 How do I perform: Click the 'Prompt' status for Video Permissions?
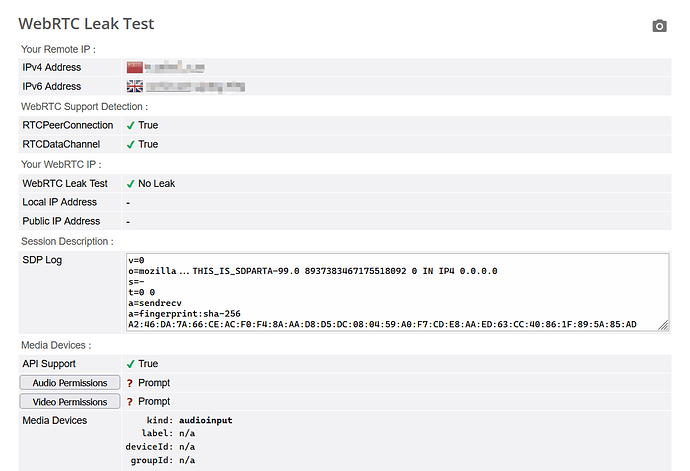pyautogui.click(x=154, y=401)
